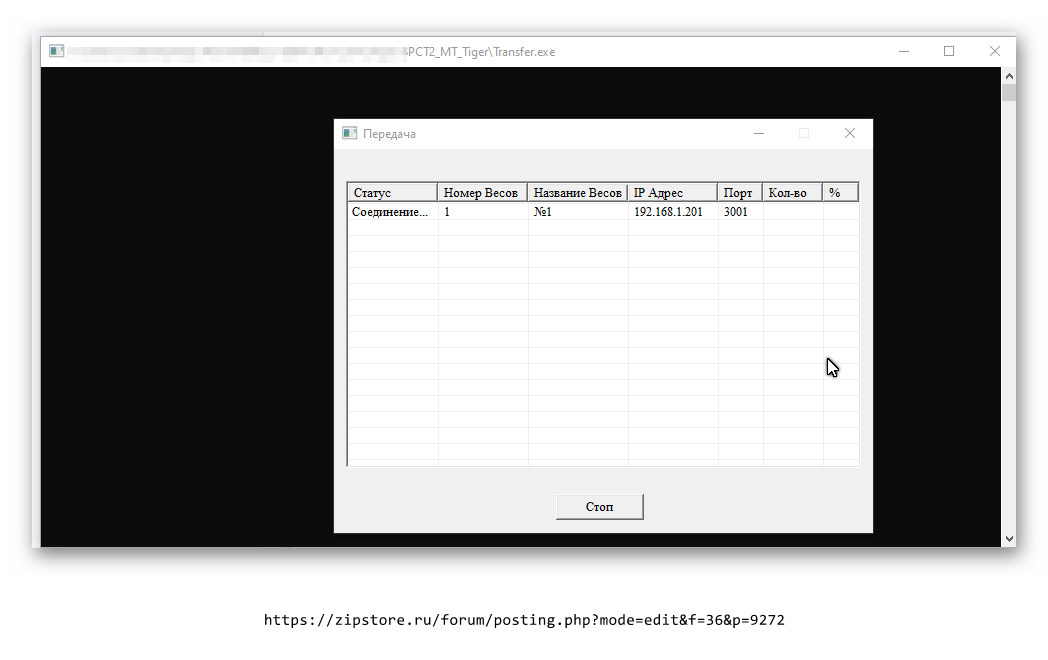
Task: Click the Кол-во column header
Action: click(792, 193)
